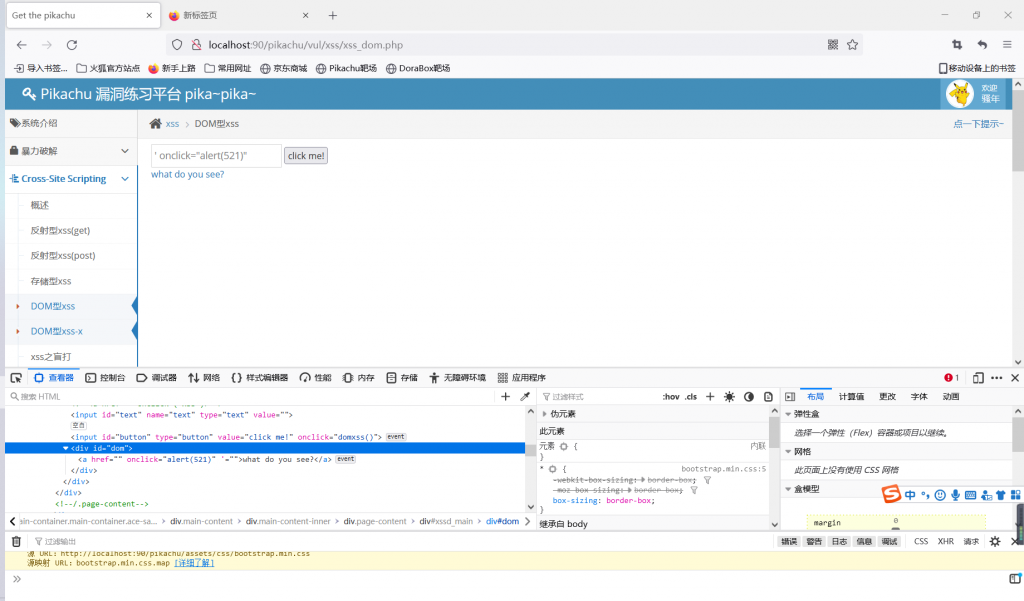The height and width of the screenshot is (601, 1024).
Task: Open console settings gear icon
Action: coord(994,541)
